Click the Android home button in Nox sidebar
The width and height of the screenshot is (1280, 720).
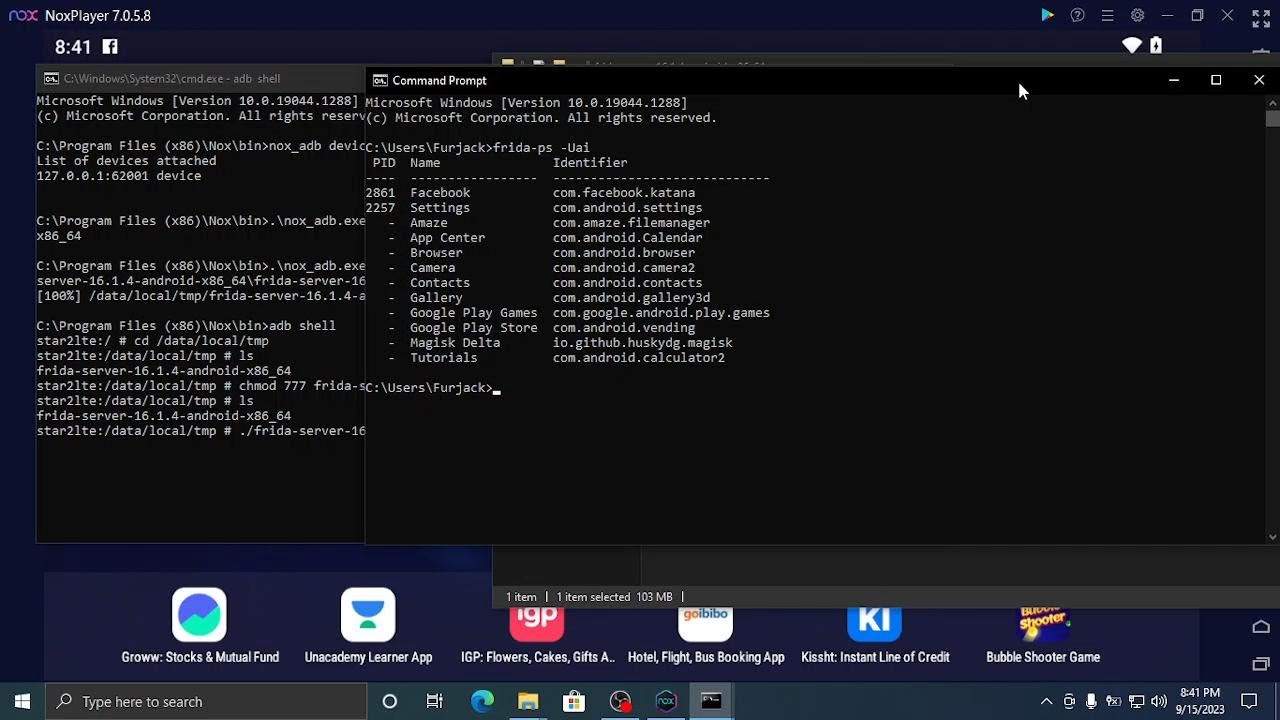pos(1261,627)
